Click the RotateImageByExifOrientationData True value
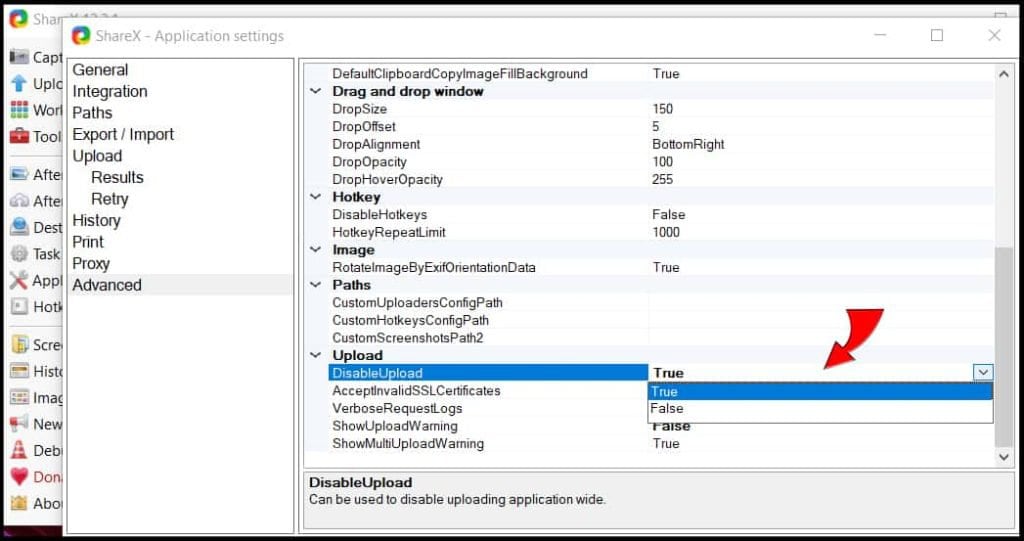The width and height of the screenshot is (1024, 541). click(x=666, y=267)
